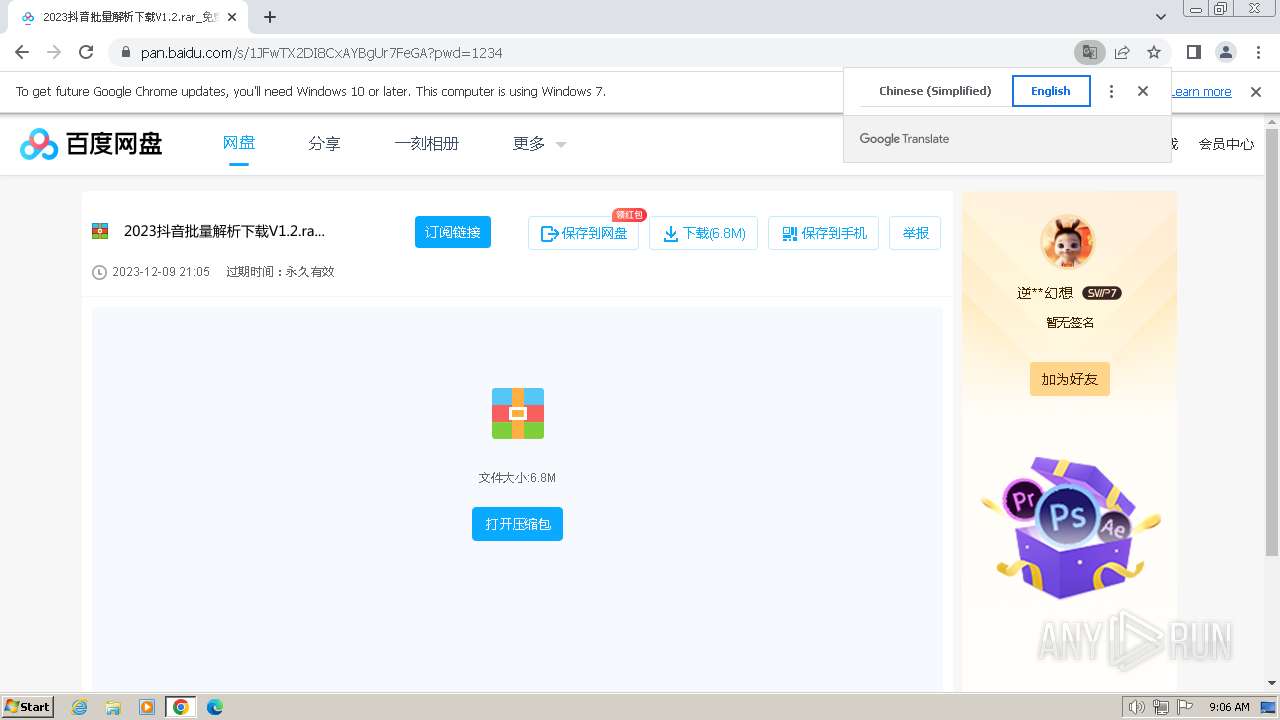Viewport: 1280px width, 720px height.
Task: Open the Windows Start menu
Action: (x=28, y=706)
